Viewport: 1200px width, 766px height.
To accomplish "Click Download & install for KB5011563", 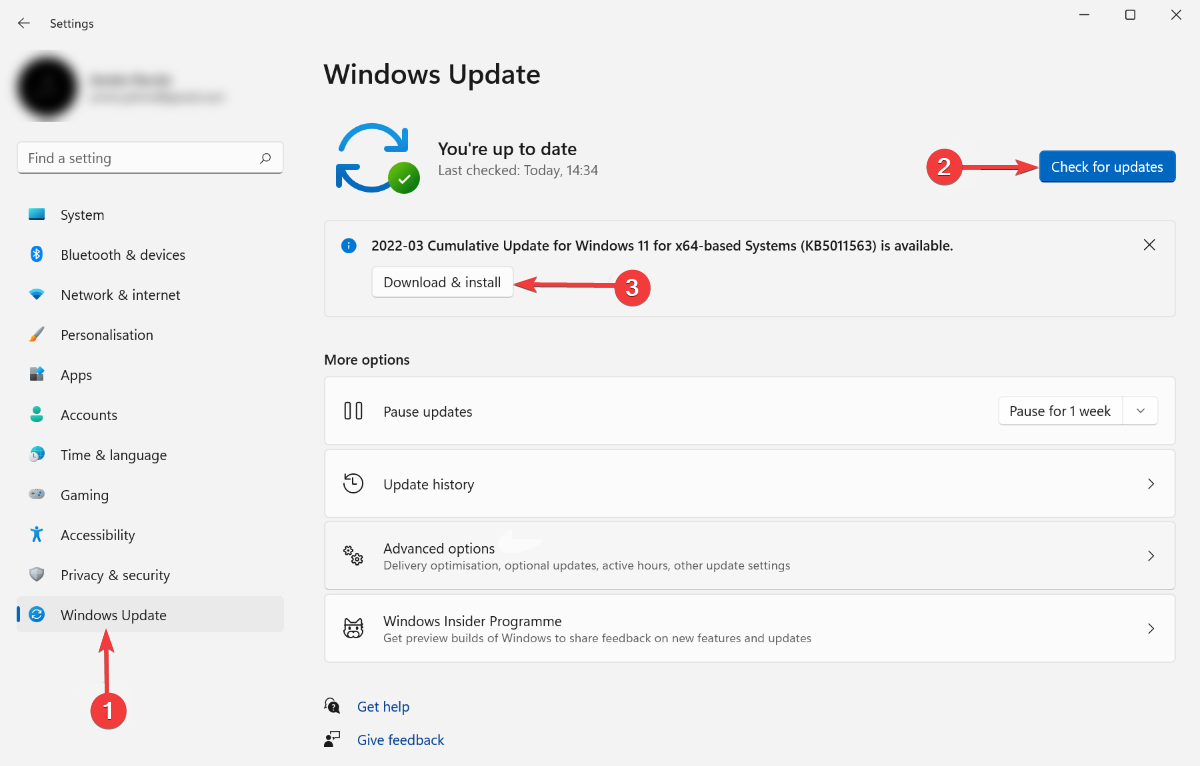I will (x=442, y=282).
